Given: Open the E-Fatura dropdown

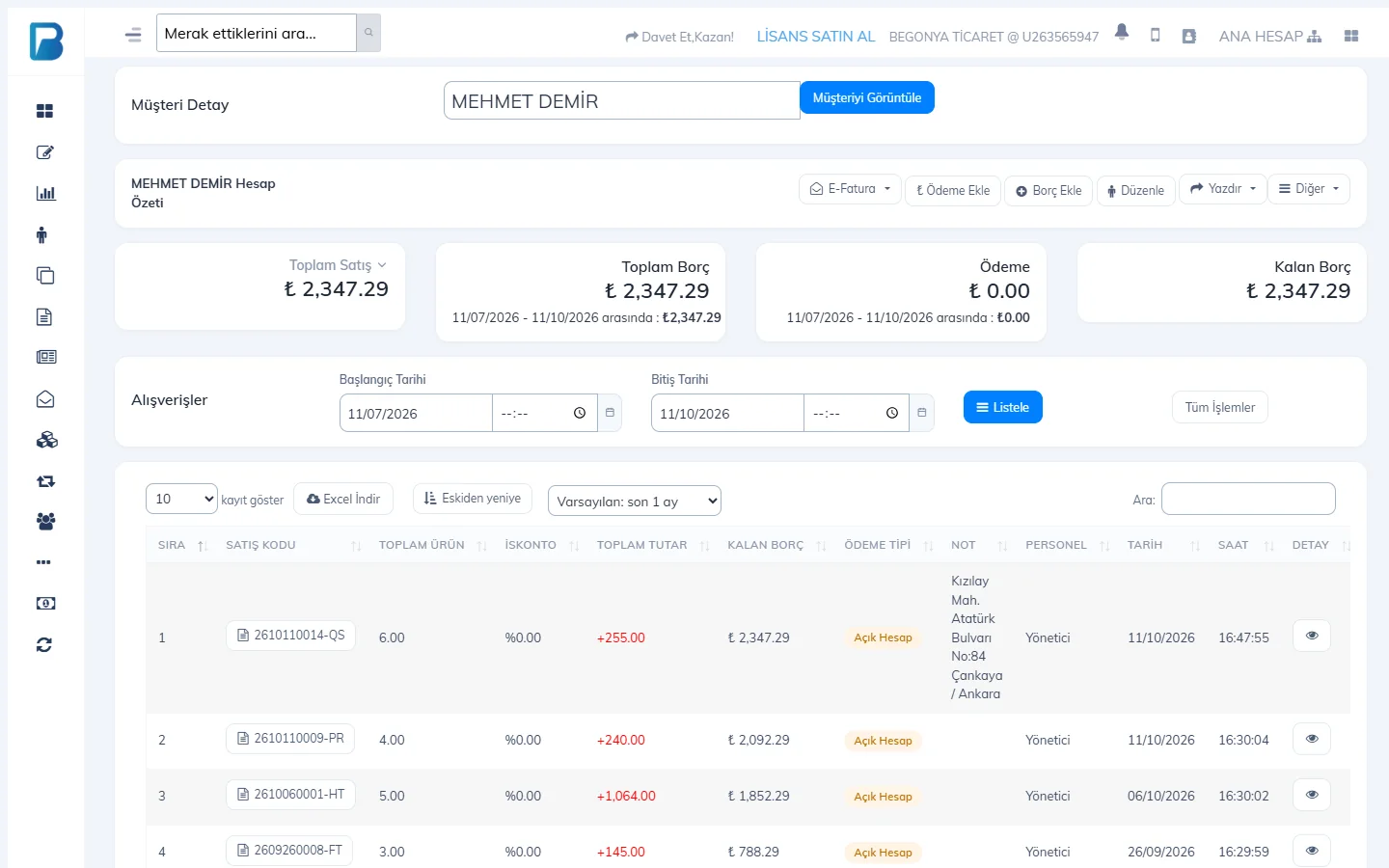Looking at the screenshot, I should [x=850, y=189].
